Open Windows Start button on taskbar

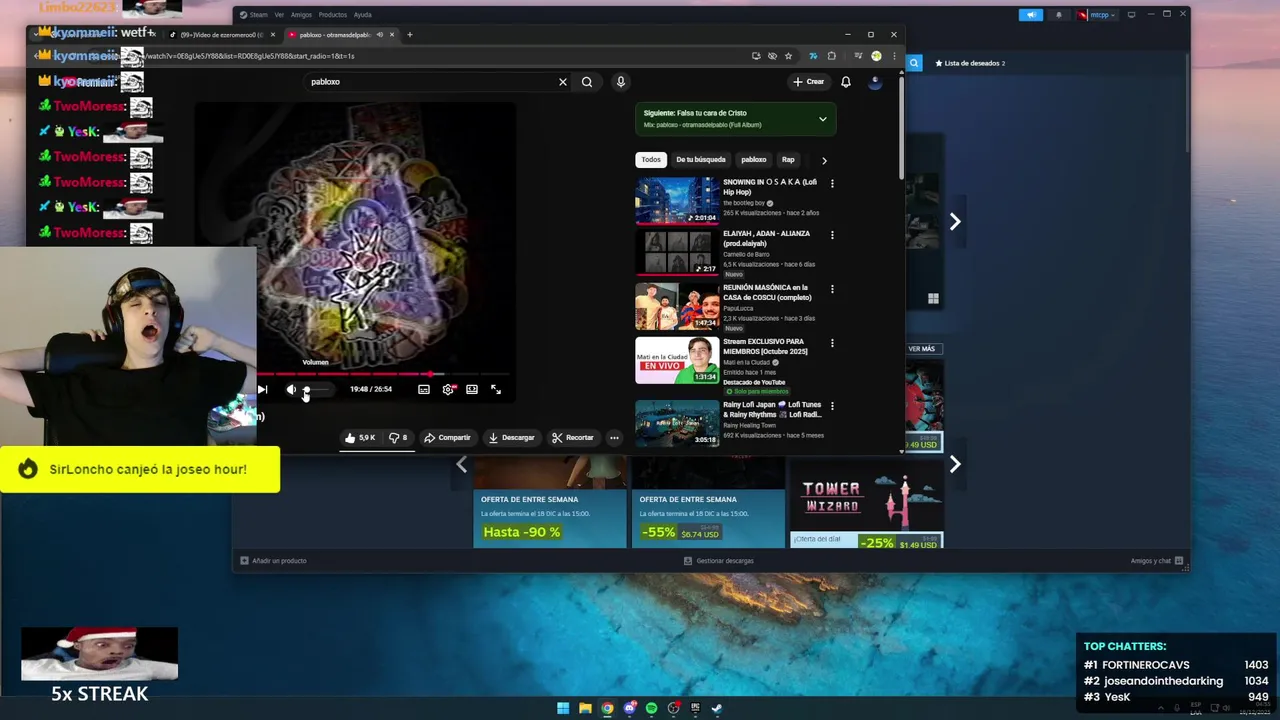click(563, 708)
